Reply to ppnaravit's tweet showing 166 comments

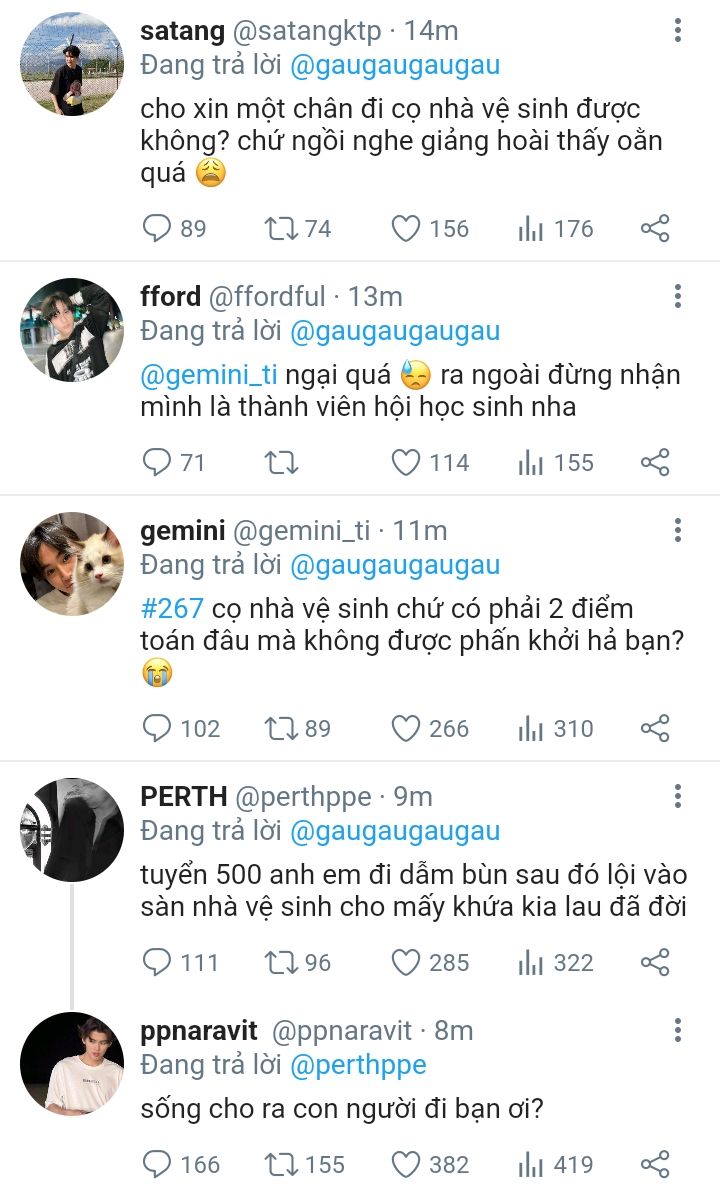click(157, 1165)
